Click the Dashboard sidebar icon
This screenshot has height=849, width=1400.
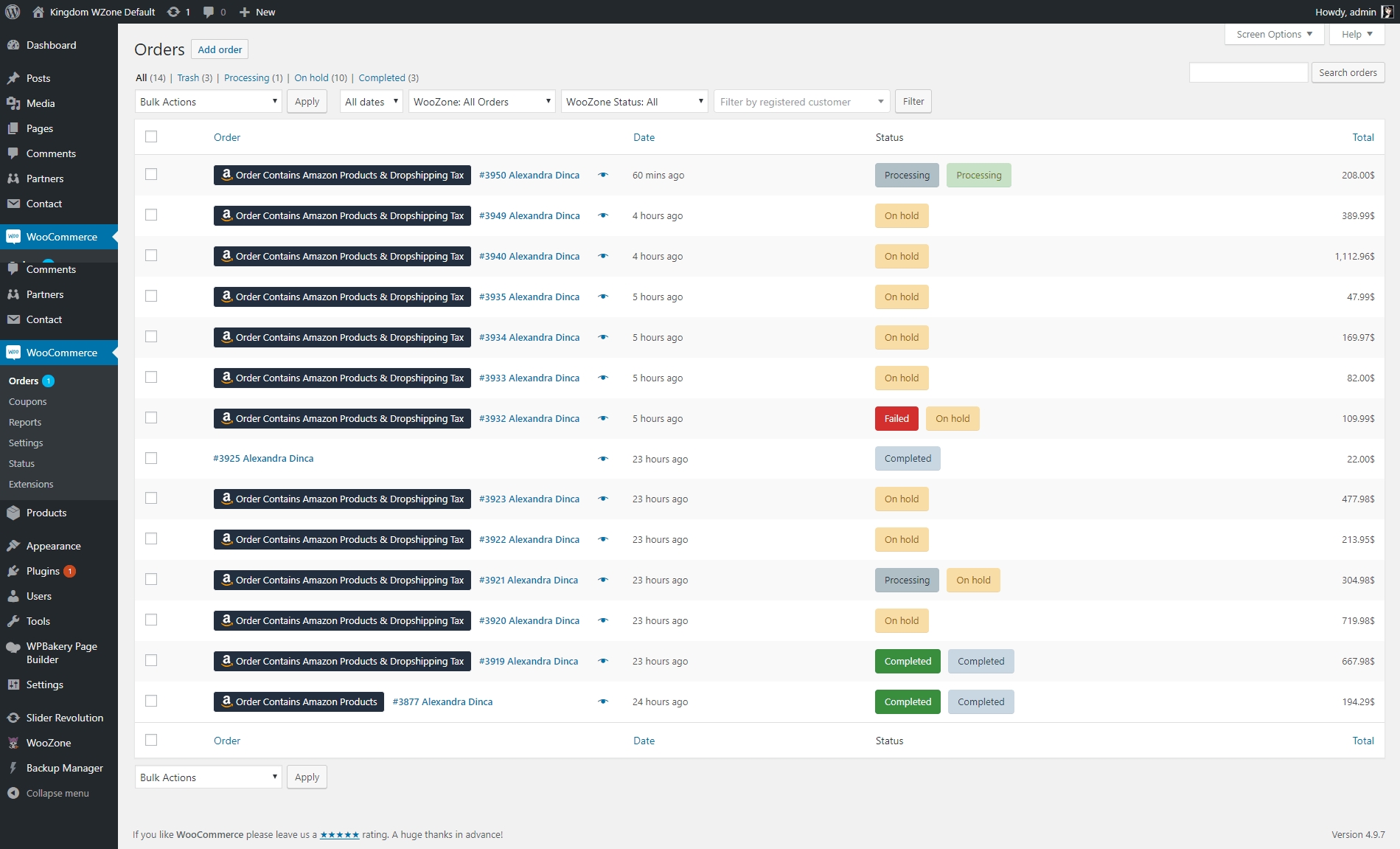click(13, 45)
